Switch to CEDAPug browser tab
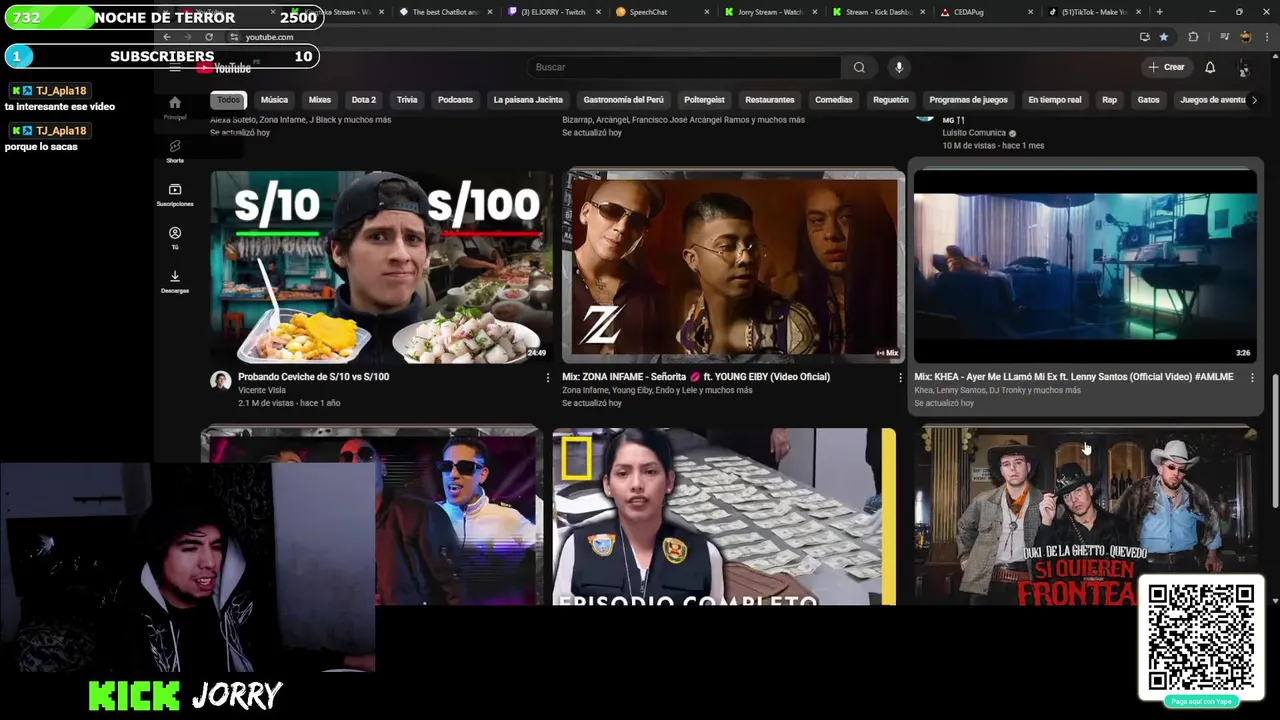Screen dimensions: 1280x720 986,12
